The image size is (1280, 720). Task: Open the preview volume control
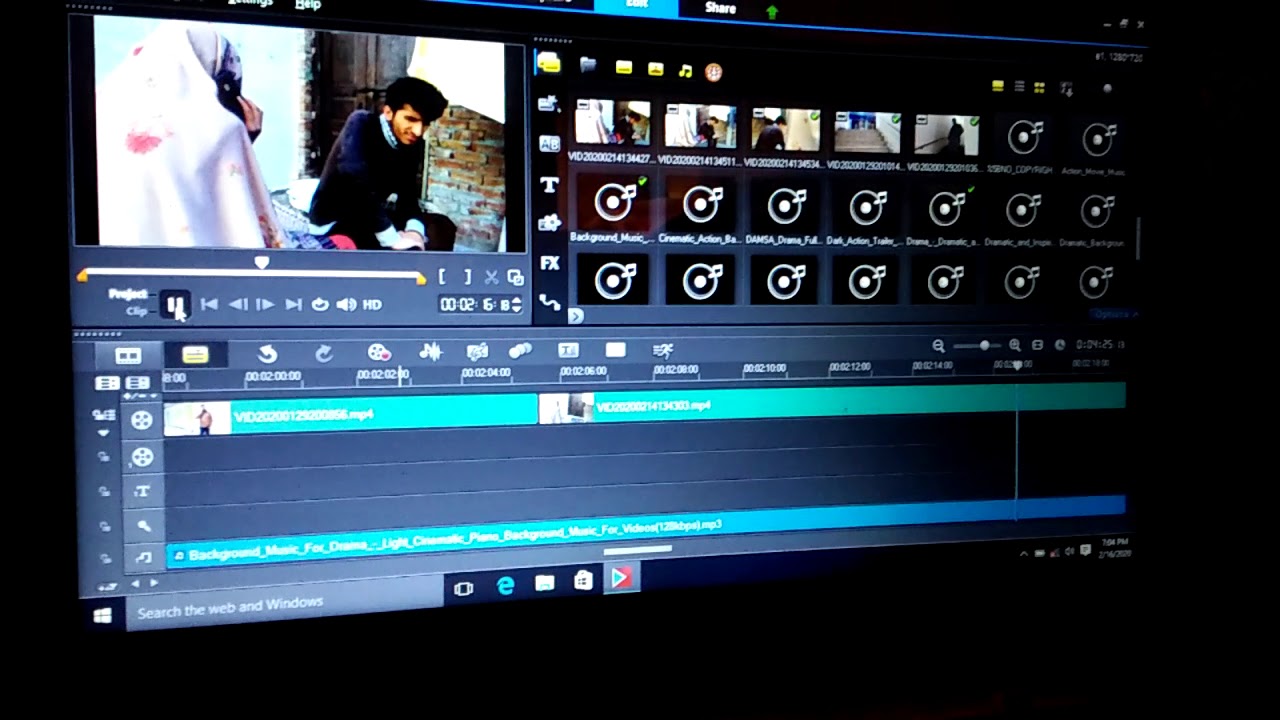(346, 305)
